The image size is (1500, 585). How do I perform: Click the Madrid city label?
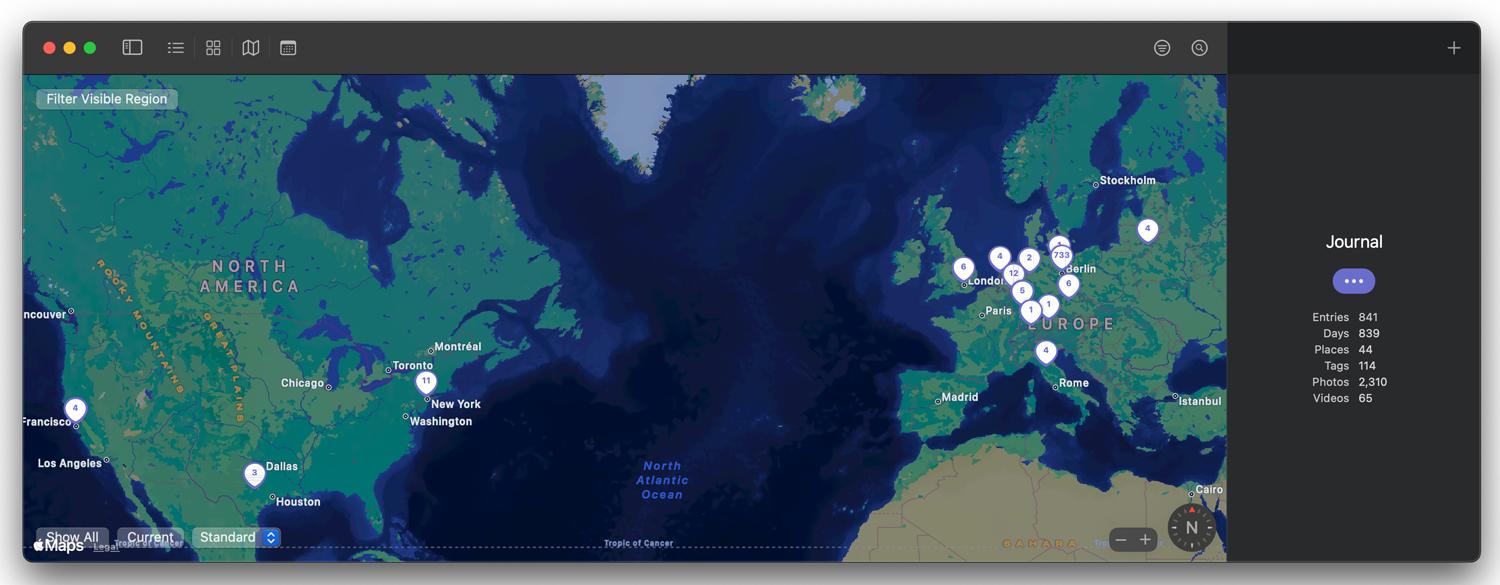(x=959, y=397)
